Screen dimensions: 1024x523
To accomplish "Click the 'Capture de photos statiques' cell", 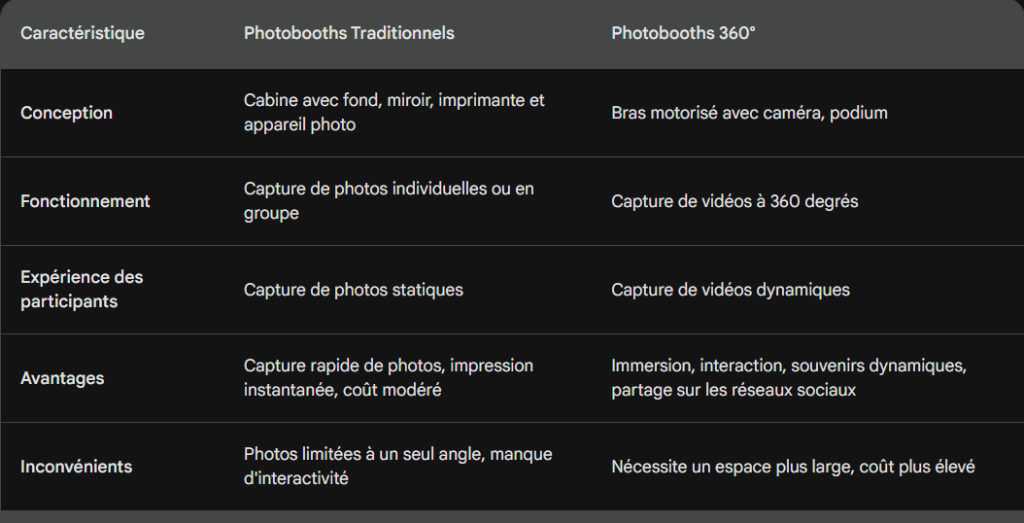I will (x=353, y=290).
